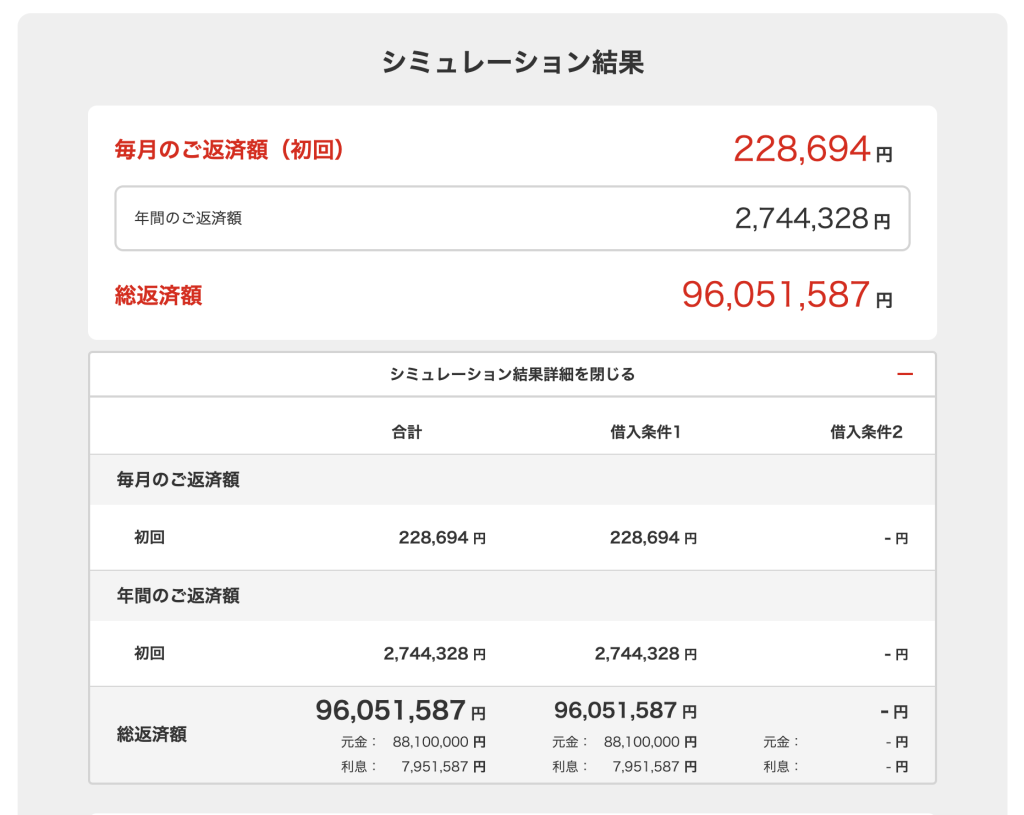Viewport: 1024px width, 815px height.
Task: Click the red 総返済額 label
Action: [159, 296]
